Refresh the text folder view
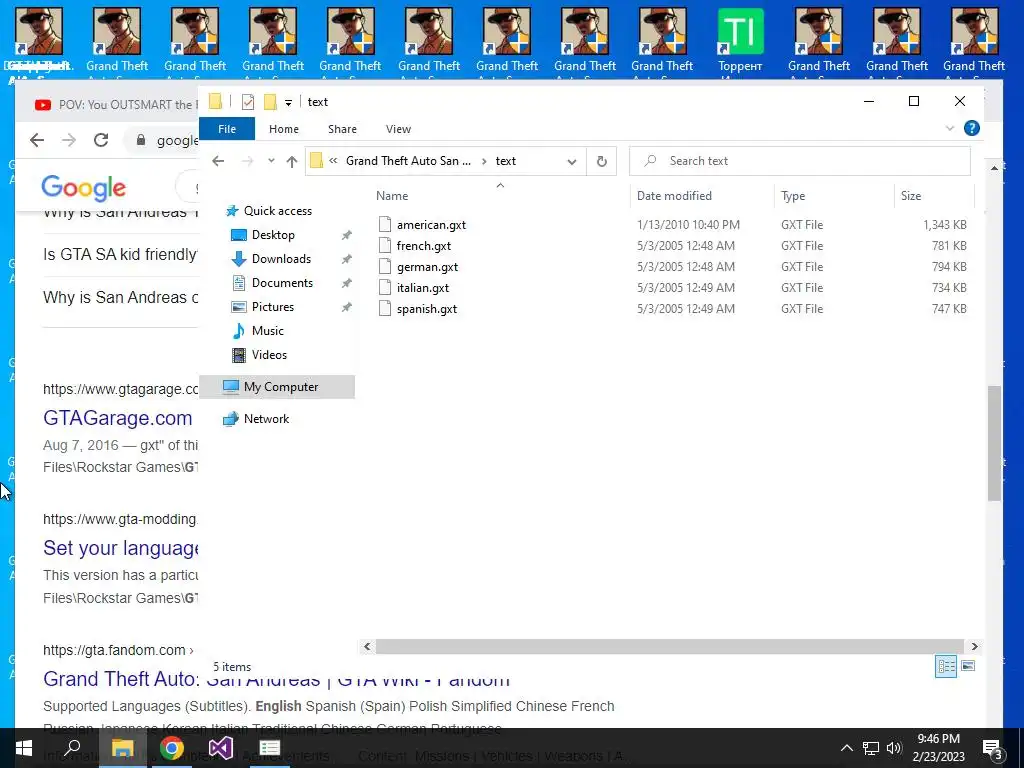The height and width of the screenshot is (768, 1024). pos(601,161)
